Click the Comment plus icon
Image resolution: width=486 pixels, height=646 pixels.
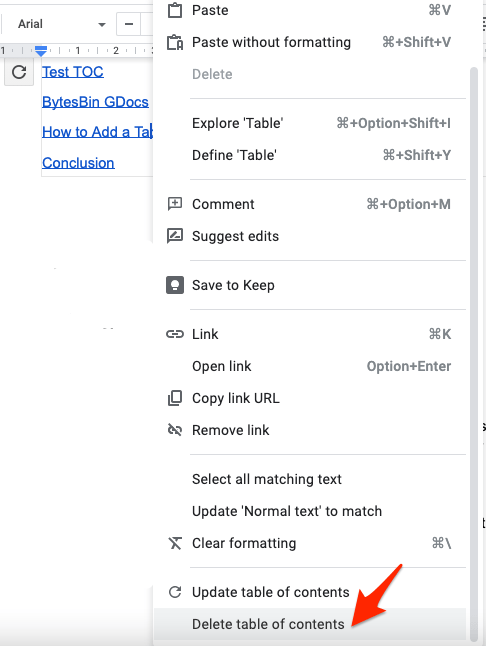pos(175,204)
